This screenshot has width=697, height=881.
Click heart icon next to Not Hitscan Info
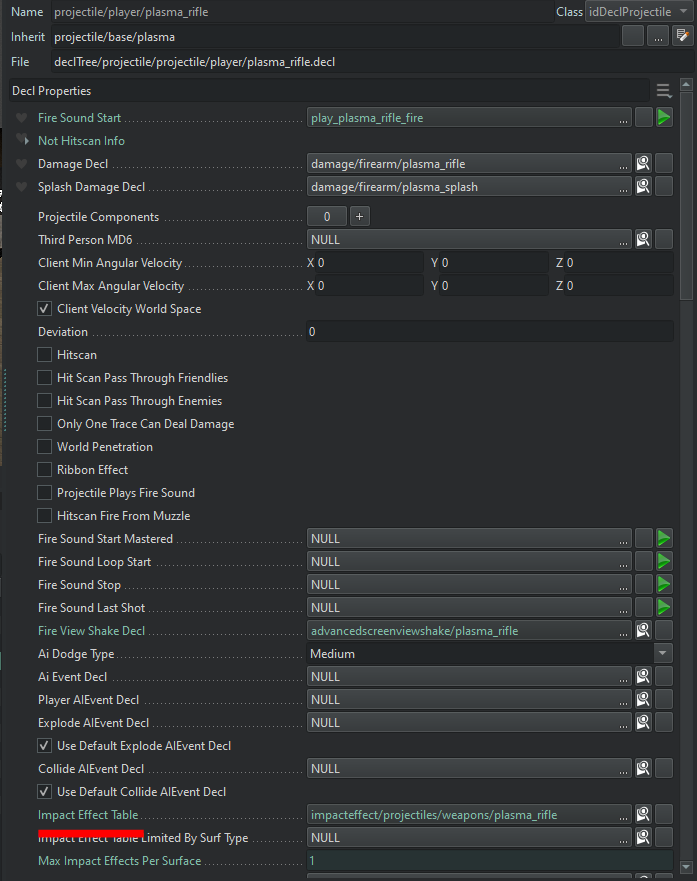point(20,138)
